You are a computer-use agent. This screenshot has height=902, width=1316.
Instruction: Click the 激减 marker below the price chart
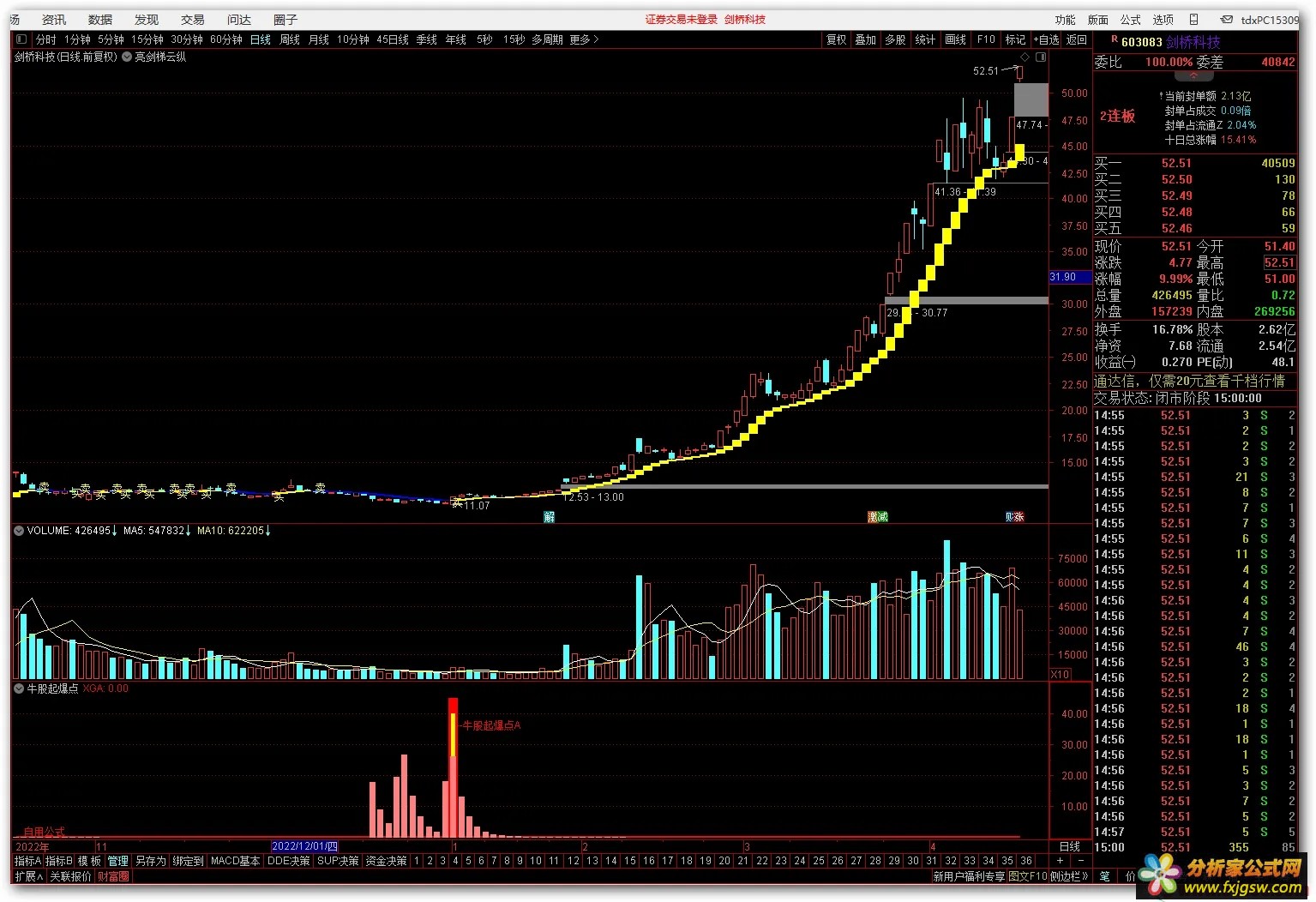(878, 517)
